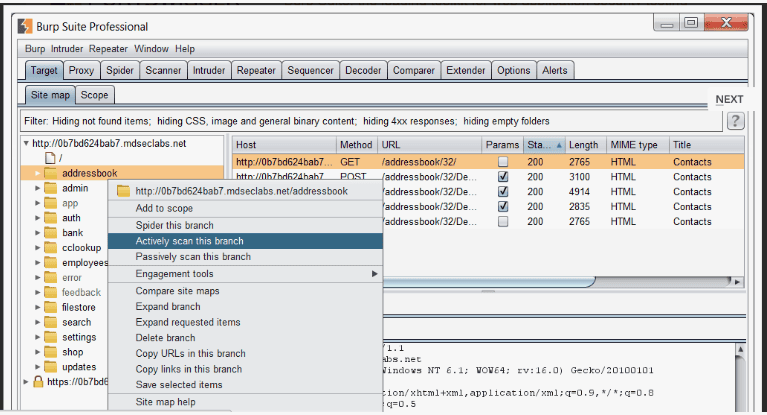
Task: Click the search folder icon
Action: click(50, 323)
